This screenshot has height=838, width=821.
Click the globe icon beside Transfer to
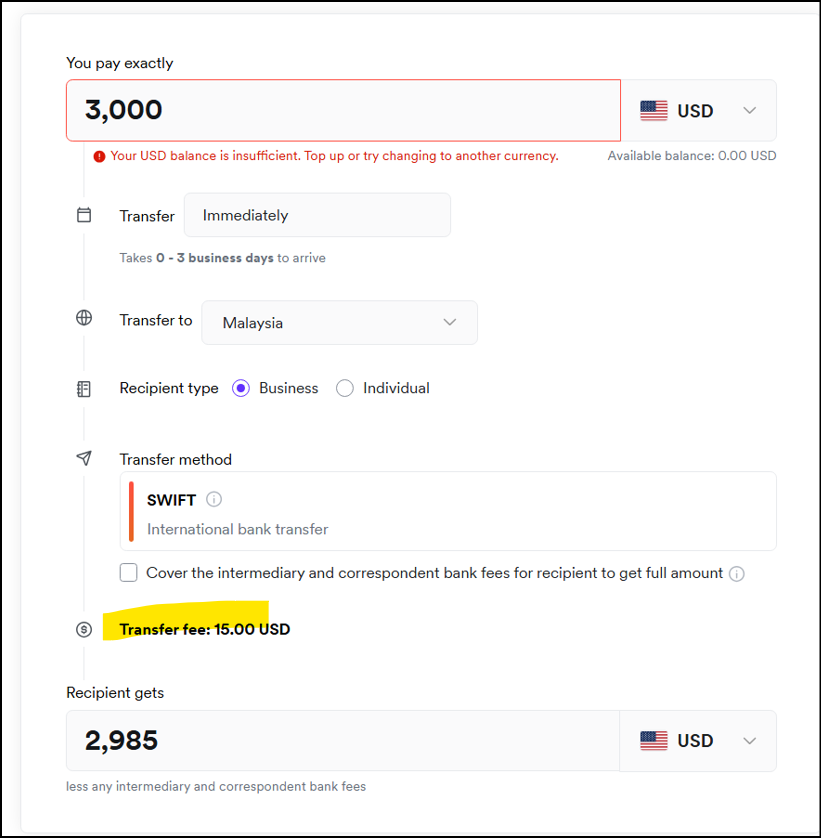pyautogui.click(x=84, y=318)
